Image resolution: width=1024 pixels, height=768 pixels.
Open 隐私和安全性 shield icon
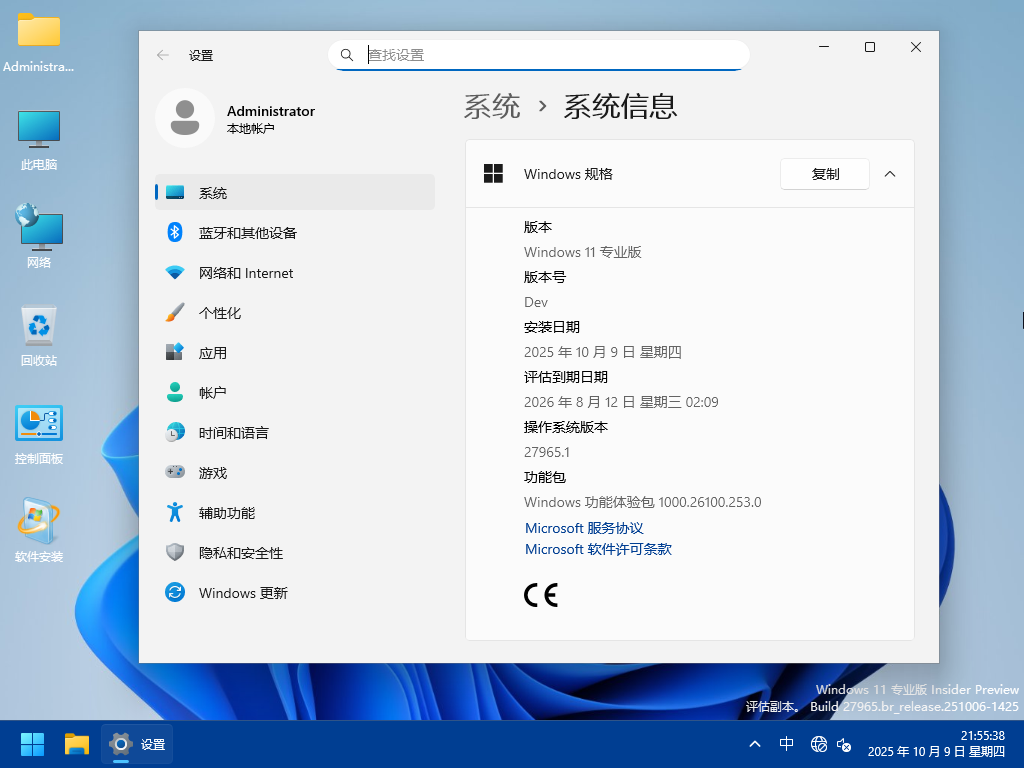(175, 552)
